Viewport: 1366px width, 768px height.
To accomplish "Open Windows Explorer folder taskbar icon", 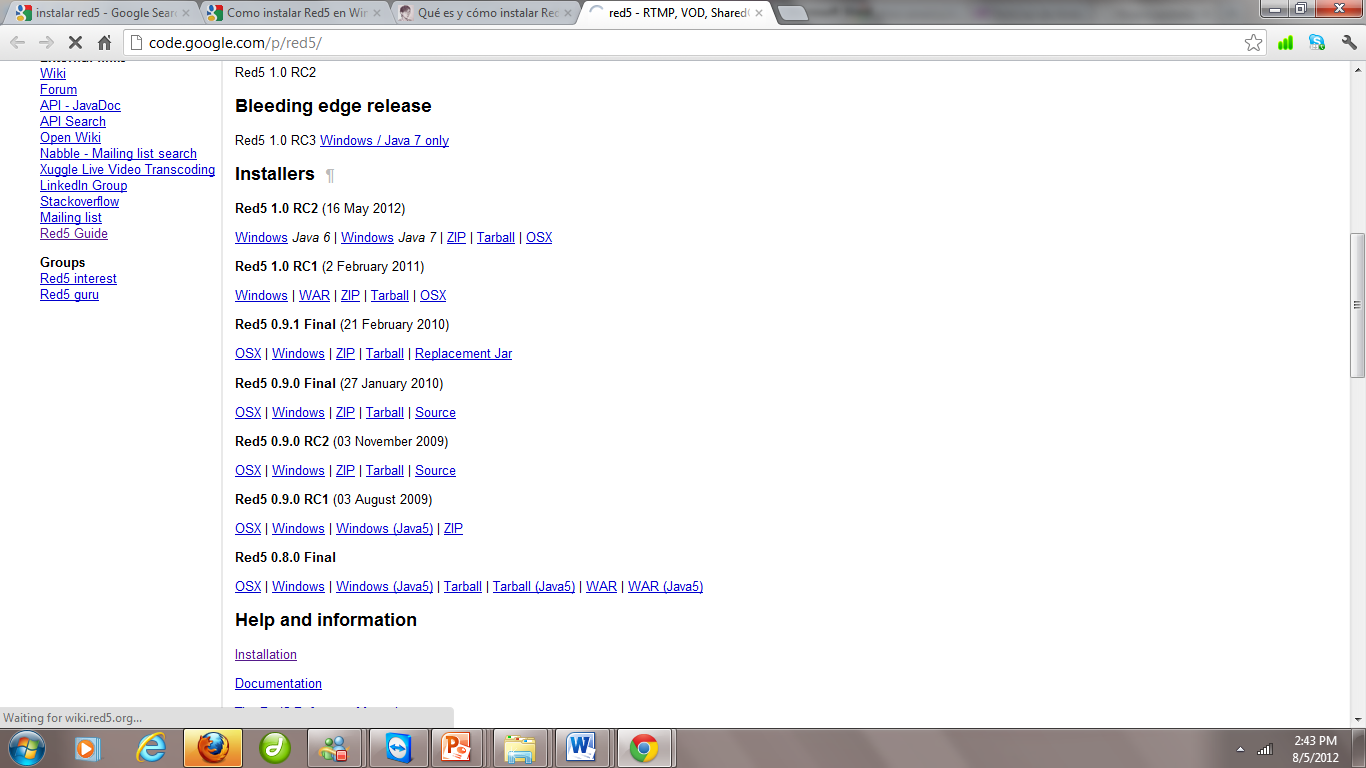I will pos(520,748).
